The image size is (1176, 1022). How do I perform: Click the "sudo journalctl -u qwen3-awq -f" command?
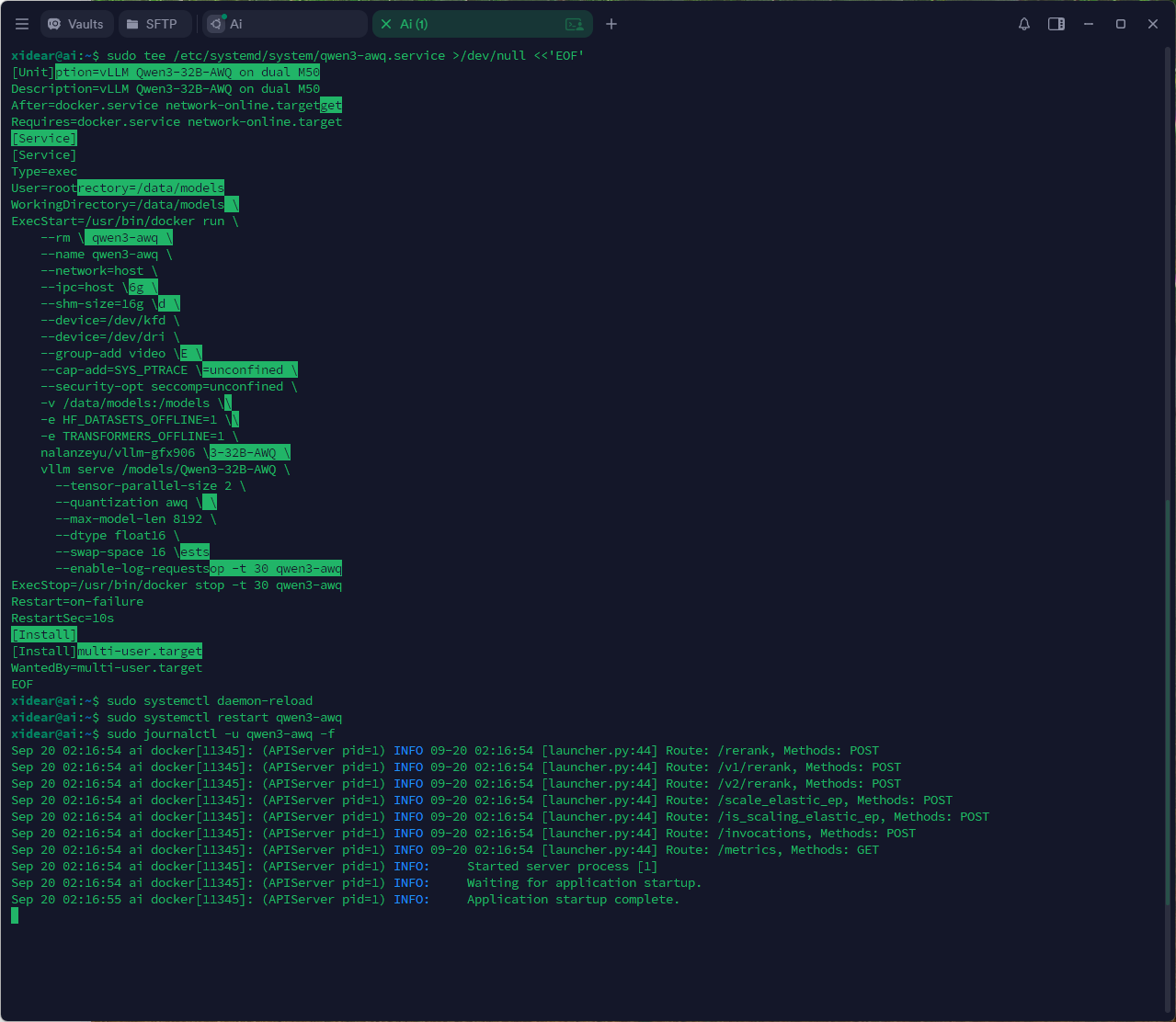[x=221, y=733]
